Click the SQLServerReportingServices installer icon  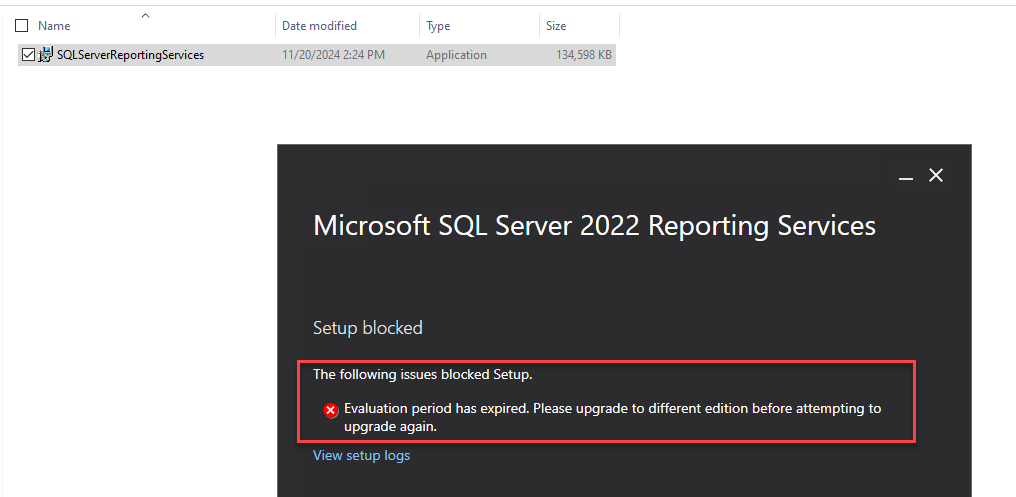click(x=46, y=55)
